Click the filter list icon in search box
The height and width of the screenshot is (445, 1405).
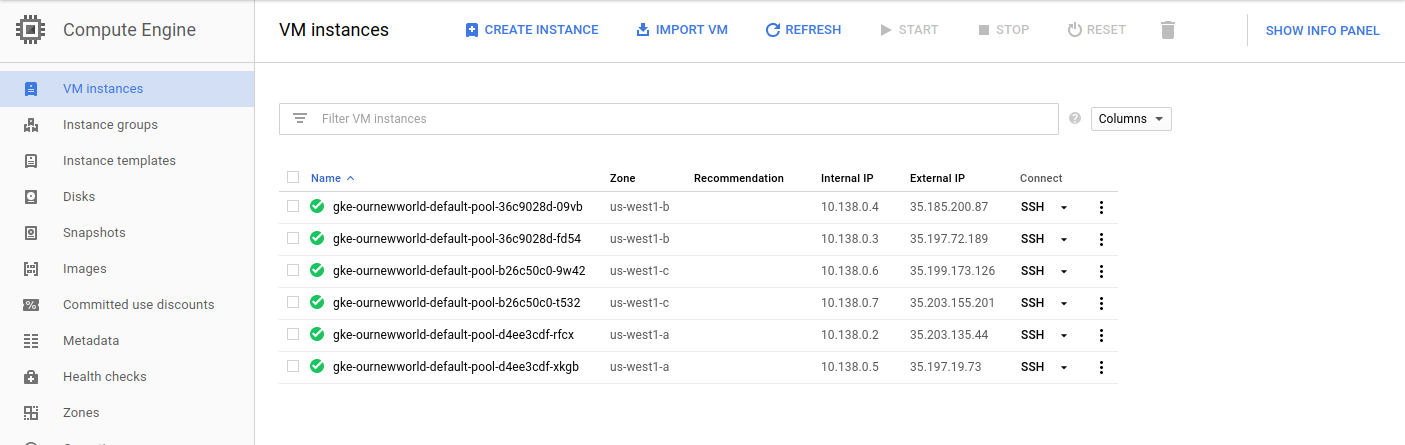[300, 118]
